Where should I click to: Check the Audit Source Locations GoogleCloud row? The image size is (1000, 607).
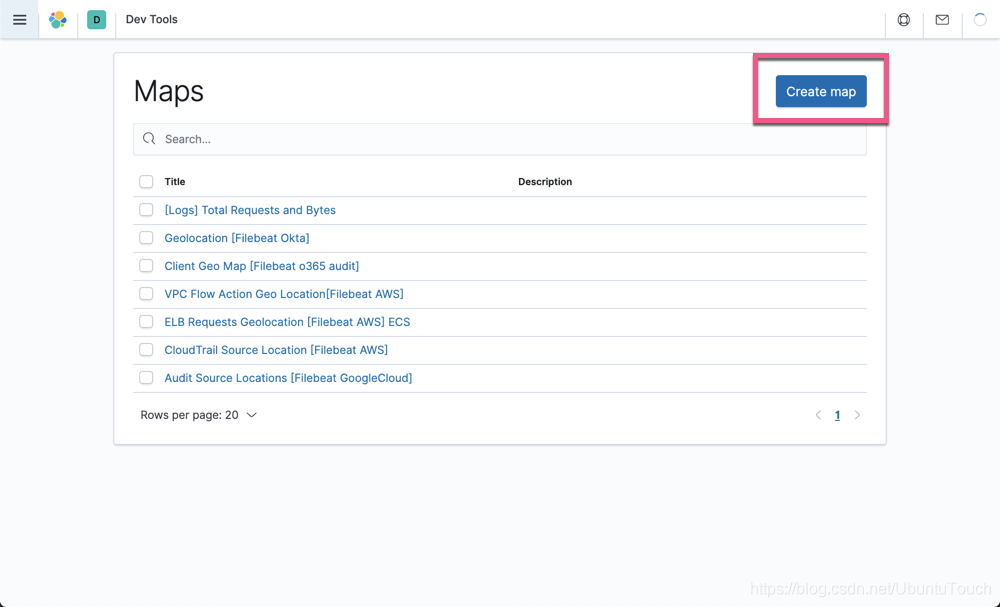tap(146, 378)
